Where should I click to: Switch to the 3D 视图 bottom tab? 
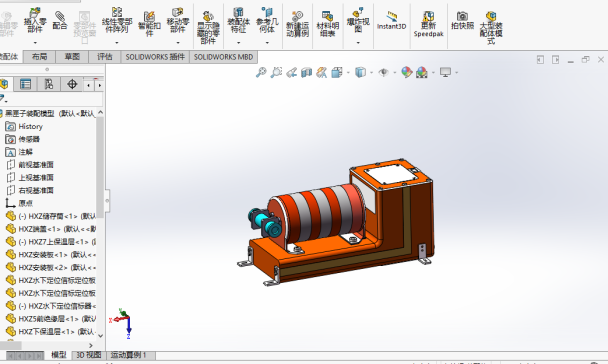pyautogui.click(x=89, y=355)
